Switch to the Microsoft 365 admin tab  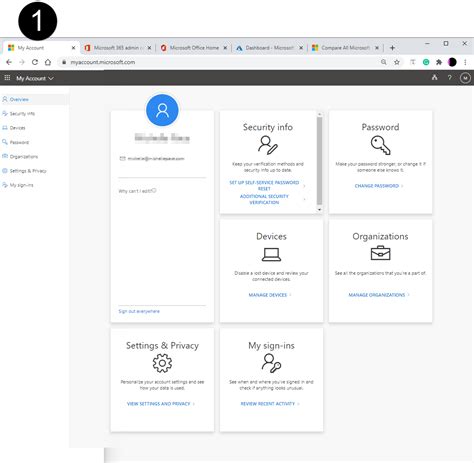118,48
